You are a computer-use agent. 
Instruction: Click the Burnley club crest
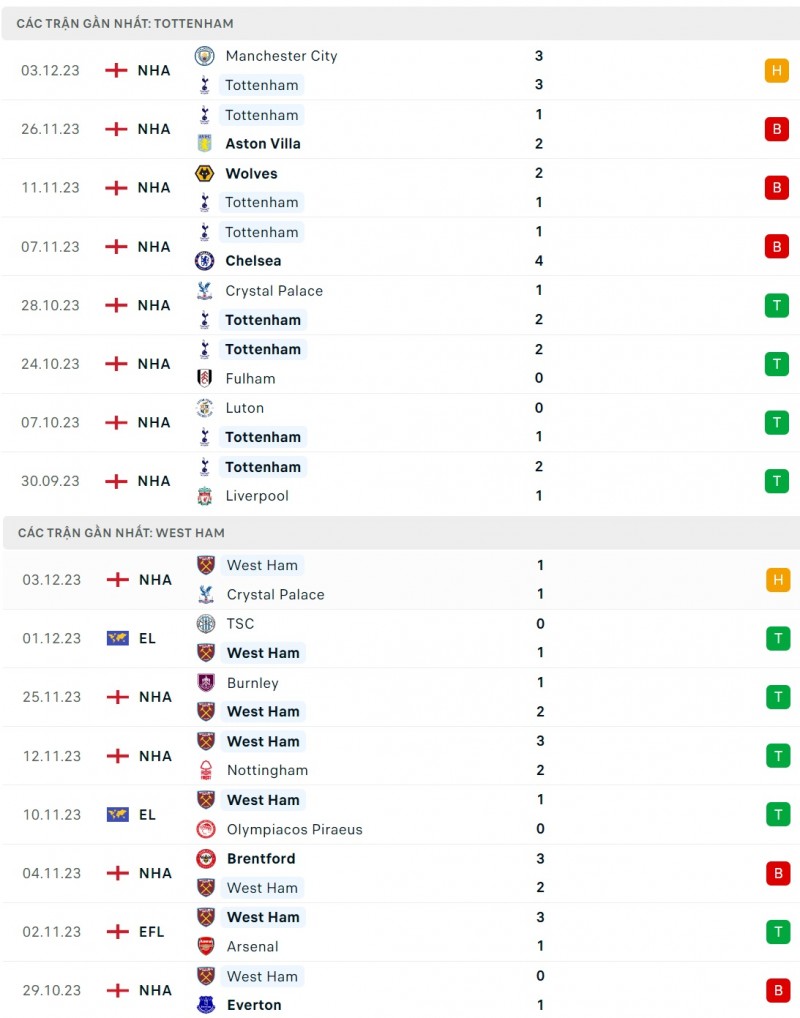click(205, 683)
